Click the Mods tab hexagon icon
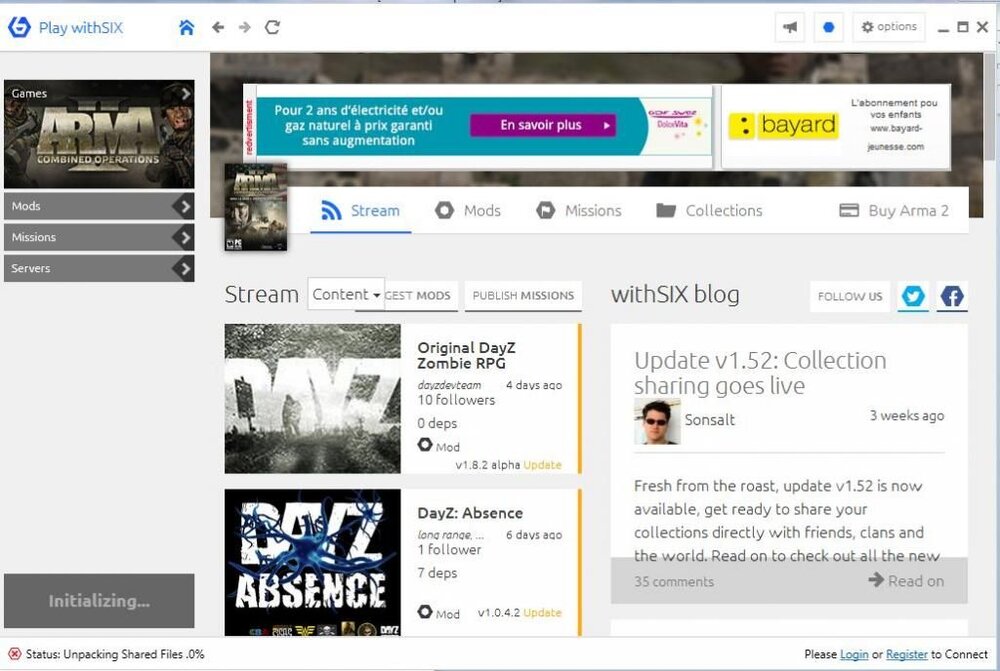The width and height of the screenshot is (1000, 671). click(445, 210)
